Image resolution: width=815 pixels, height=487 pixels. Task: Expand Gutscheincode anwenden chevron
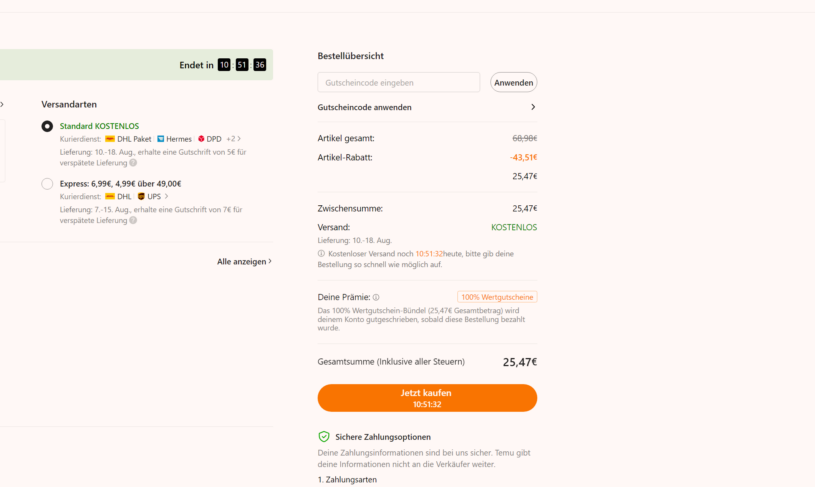(x=533, y=107)
